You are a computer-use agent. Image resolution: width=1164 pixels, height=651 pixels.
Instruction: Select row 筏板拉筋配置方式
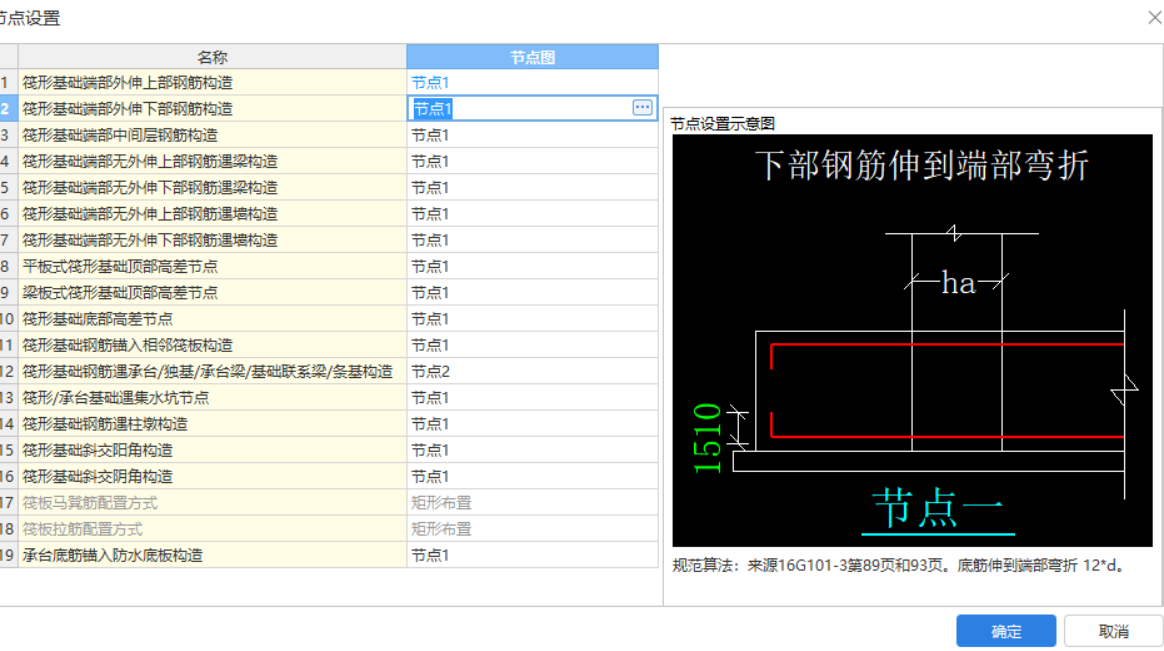tap(212, 529)
